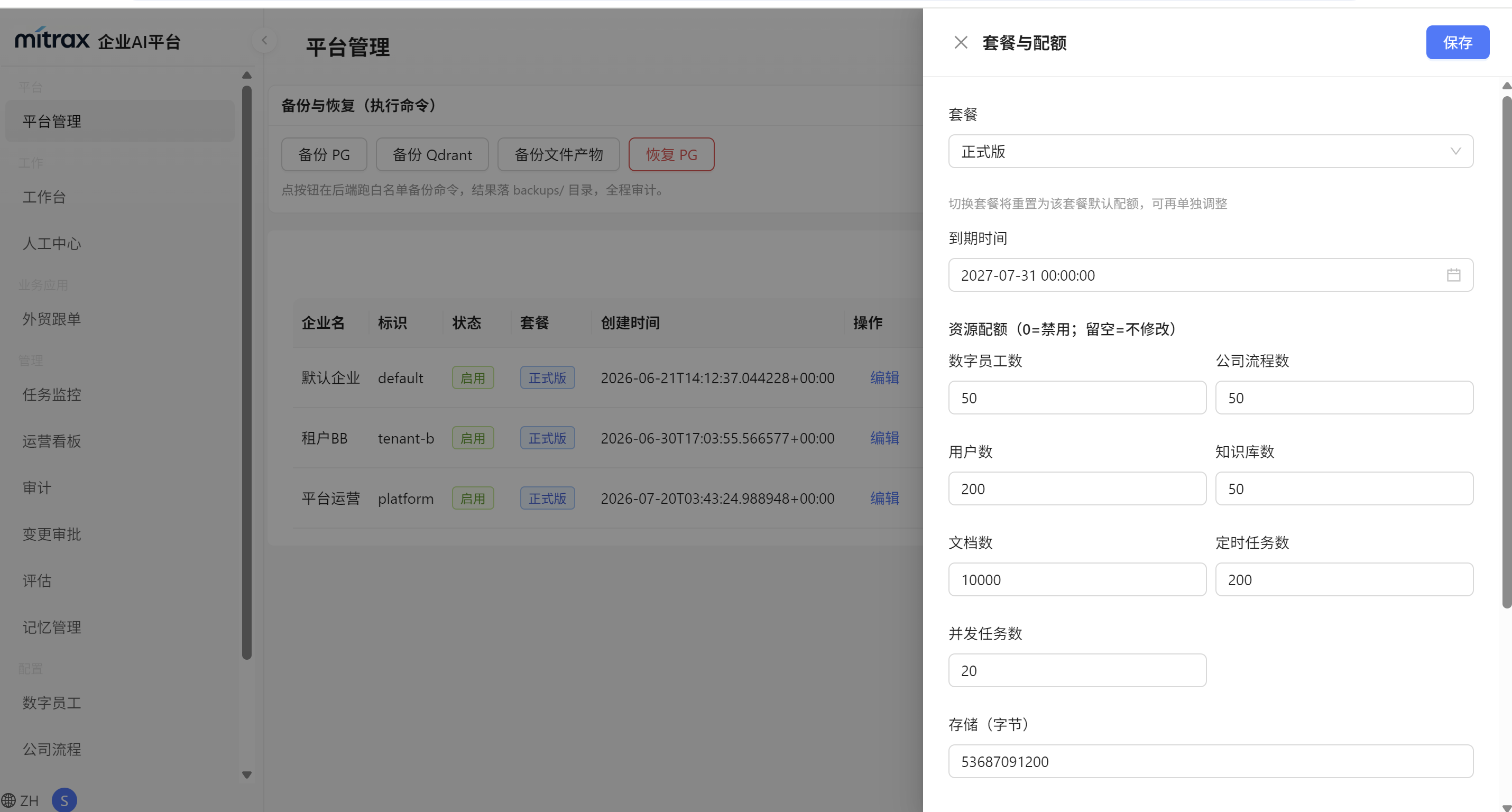
Task: Click 编辑 link for 租户BB row
Action: tap(884, 438)
